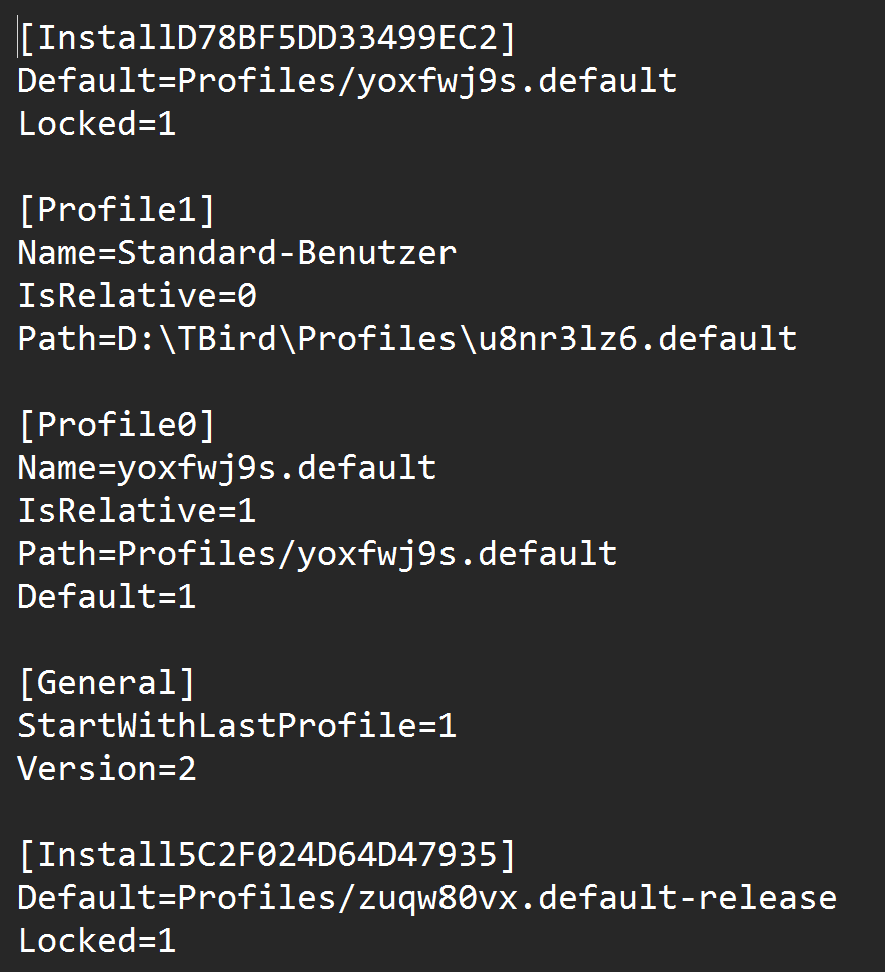The height and width of the screenshot is (972, 885).
Task: Click the IsRelative=1 line
Action: click(137, 511)
